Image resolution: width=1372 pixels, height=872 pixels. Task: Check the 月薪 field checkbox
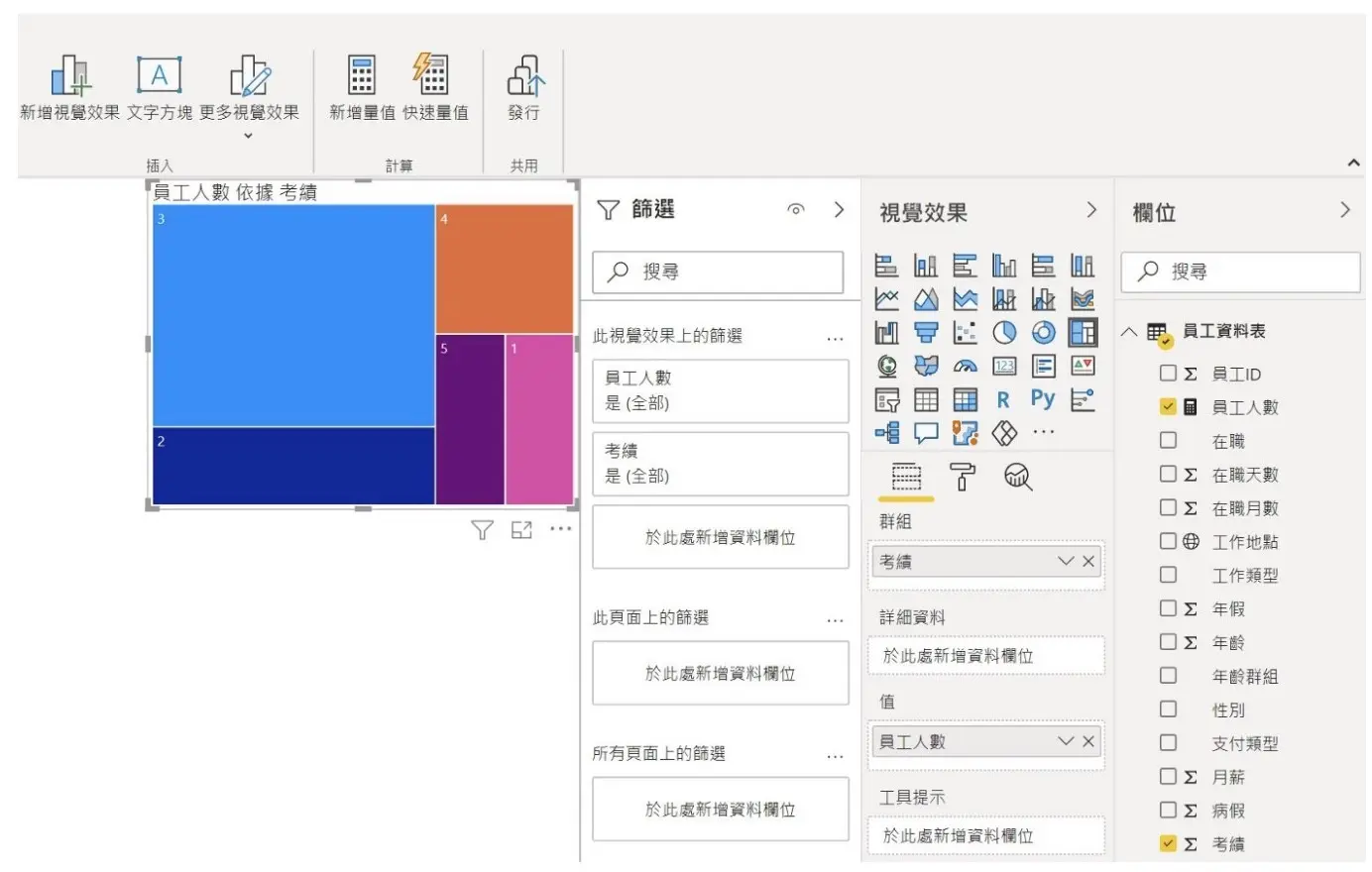pyautogui.click(x=1168, y=777)
